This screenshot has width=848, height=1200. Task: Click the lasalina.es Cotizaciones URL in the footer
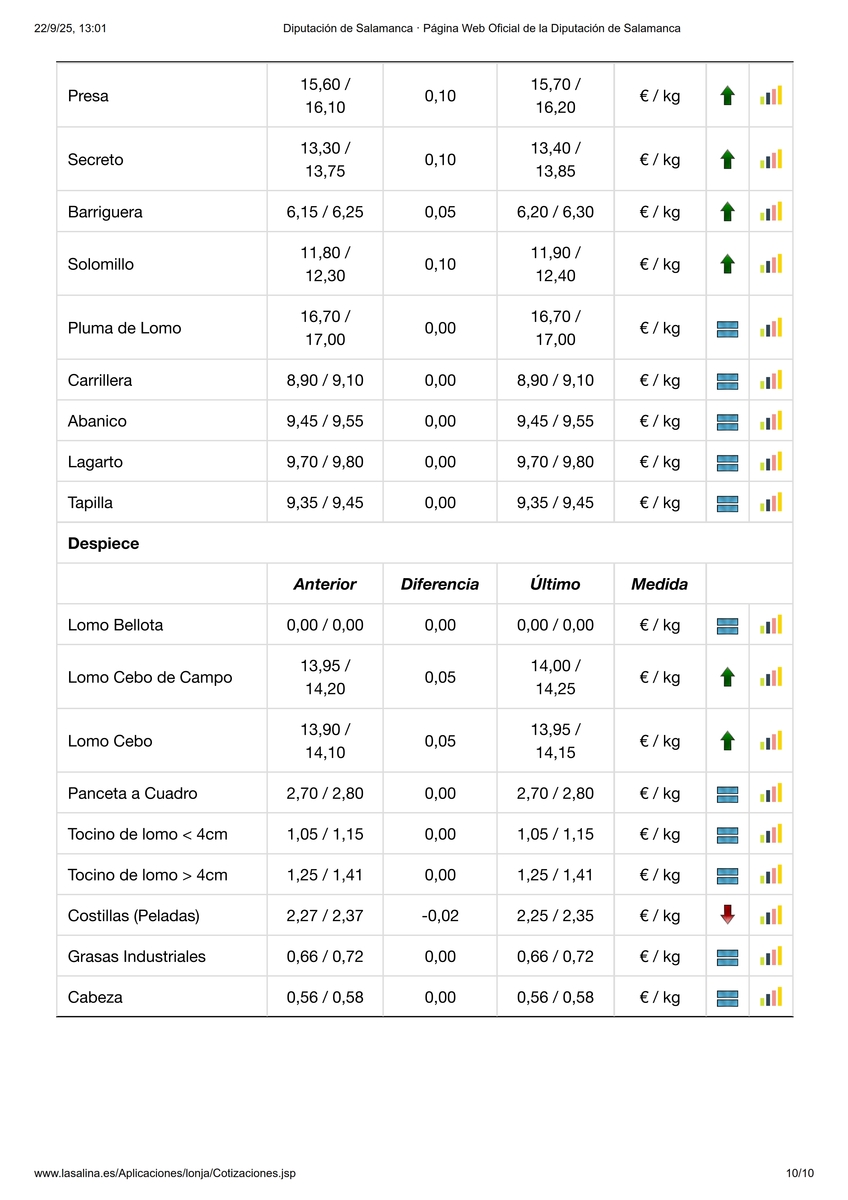tap(165, 1173)
